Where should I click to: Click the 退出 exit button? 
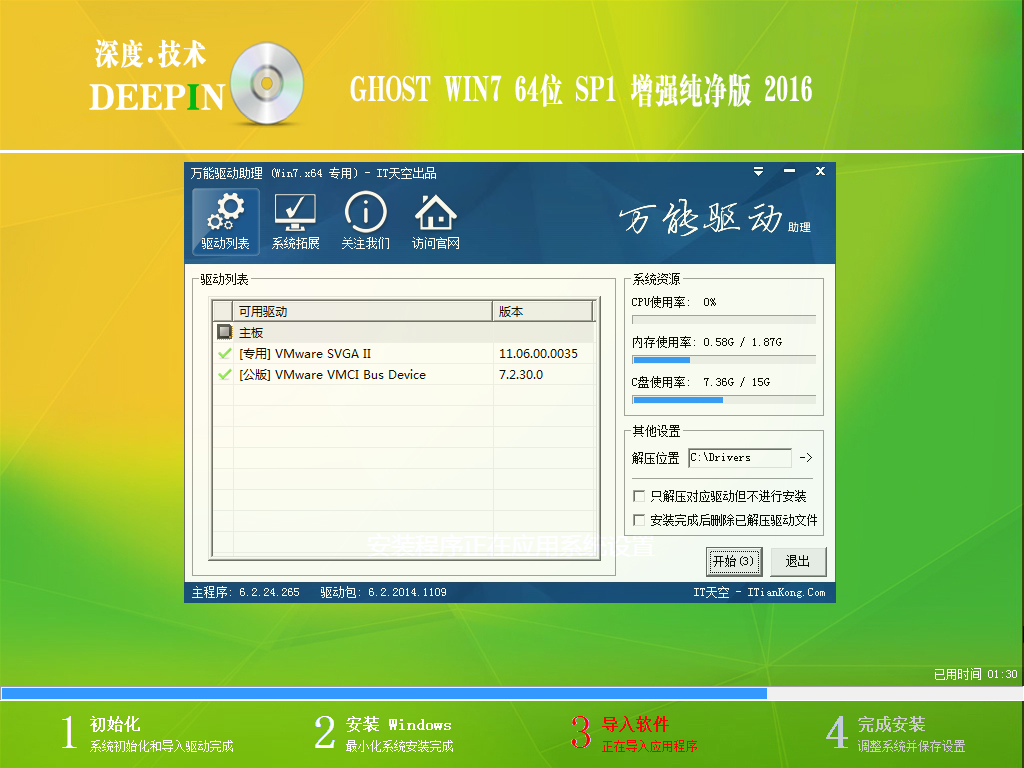click(797, 562)
